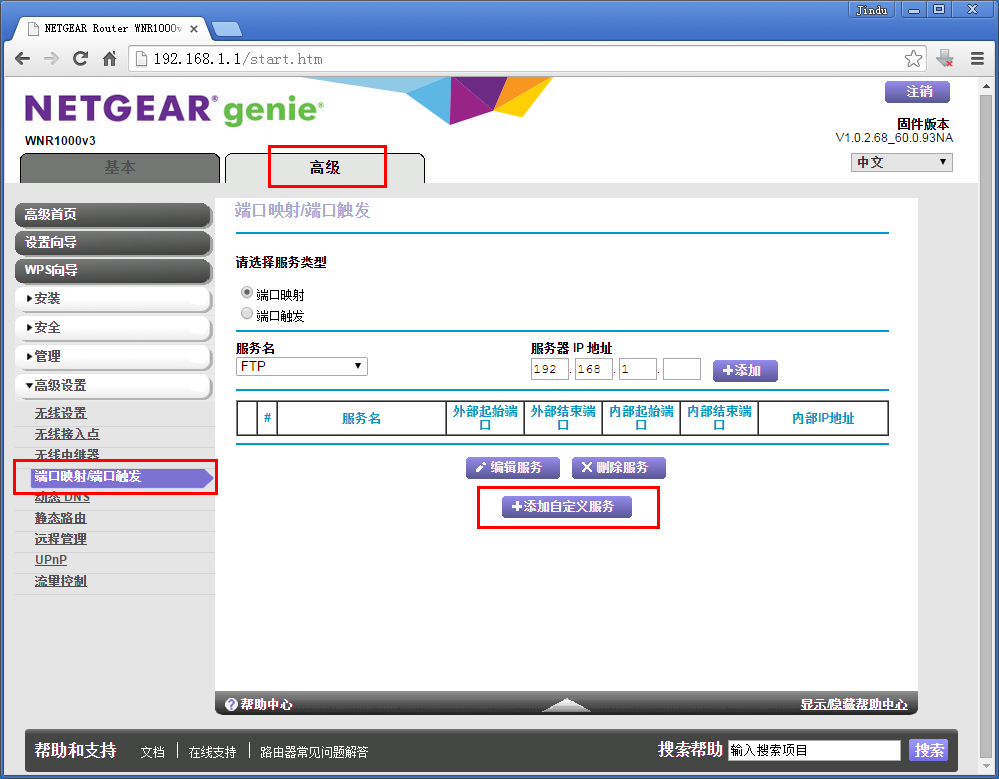Open the 帮助中心 question mark icon
Screen dimensions: 999x779
[232, 704]
